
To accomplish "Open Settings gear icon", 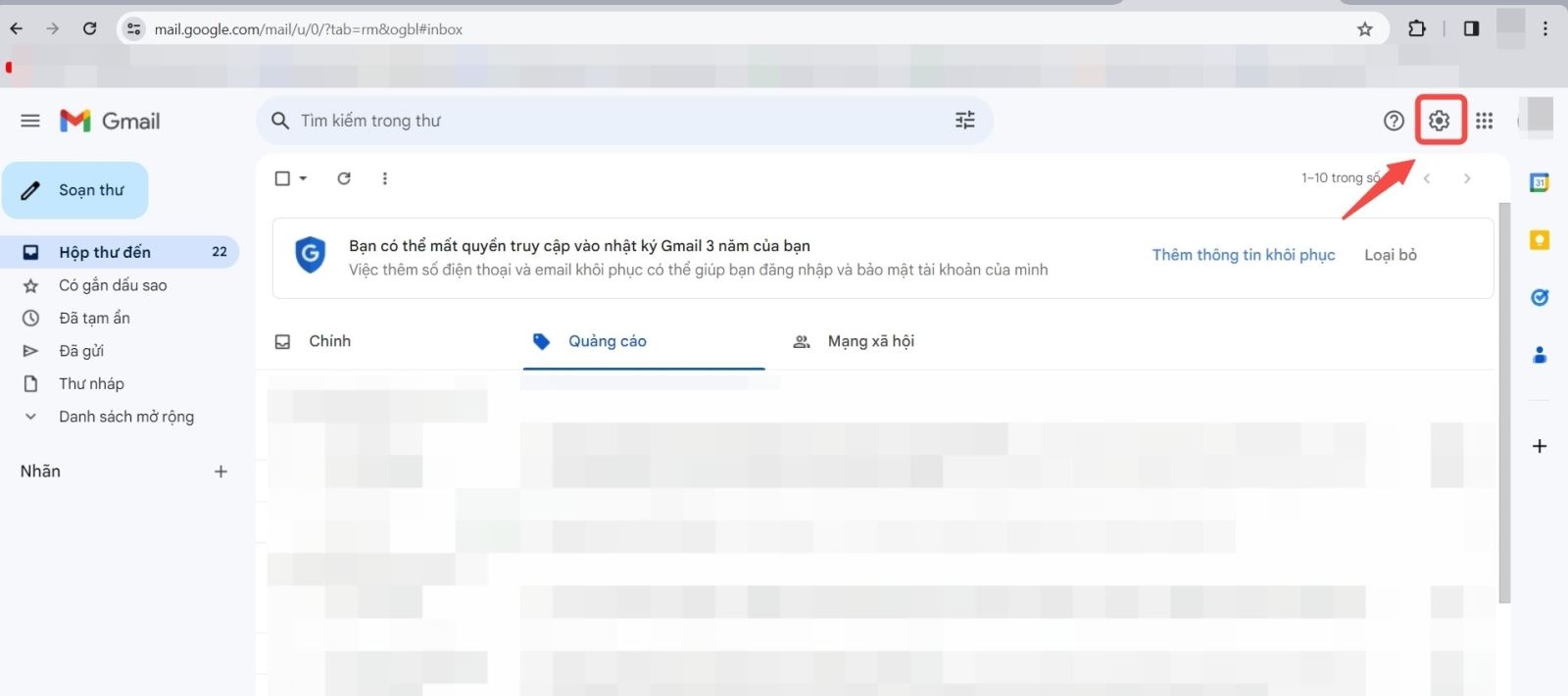I will (x=1439, y=121).
